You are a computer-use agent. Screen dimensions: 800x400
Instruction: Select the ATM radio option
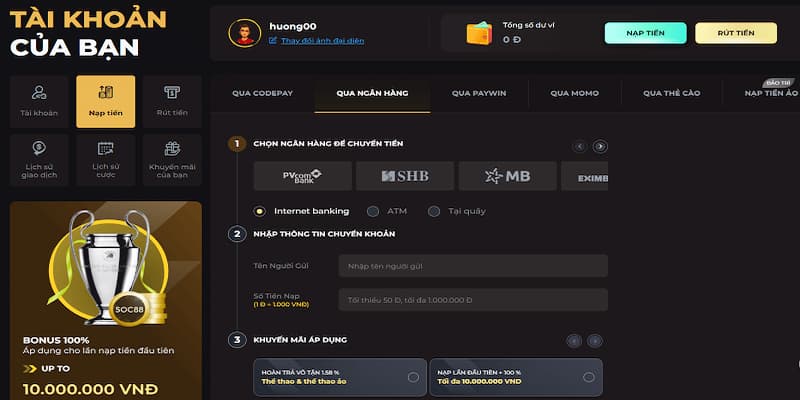click(373, 211)
